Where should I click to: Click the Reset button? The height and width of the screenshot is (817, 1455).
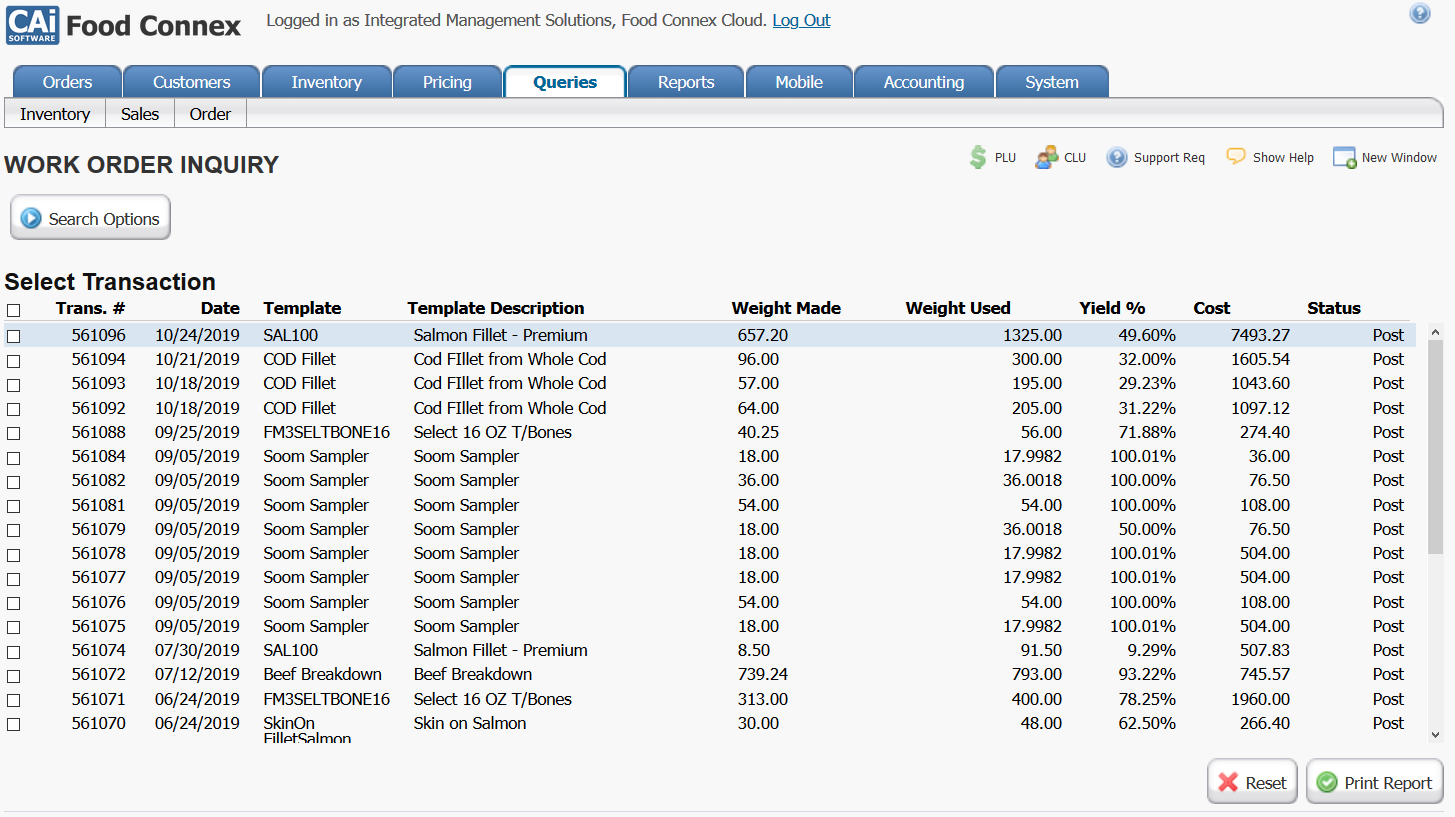click(x=1253, y=782)
